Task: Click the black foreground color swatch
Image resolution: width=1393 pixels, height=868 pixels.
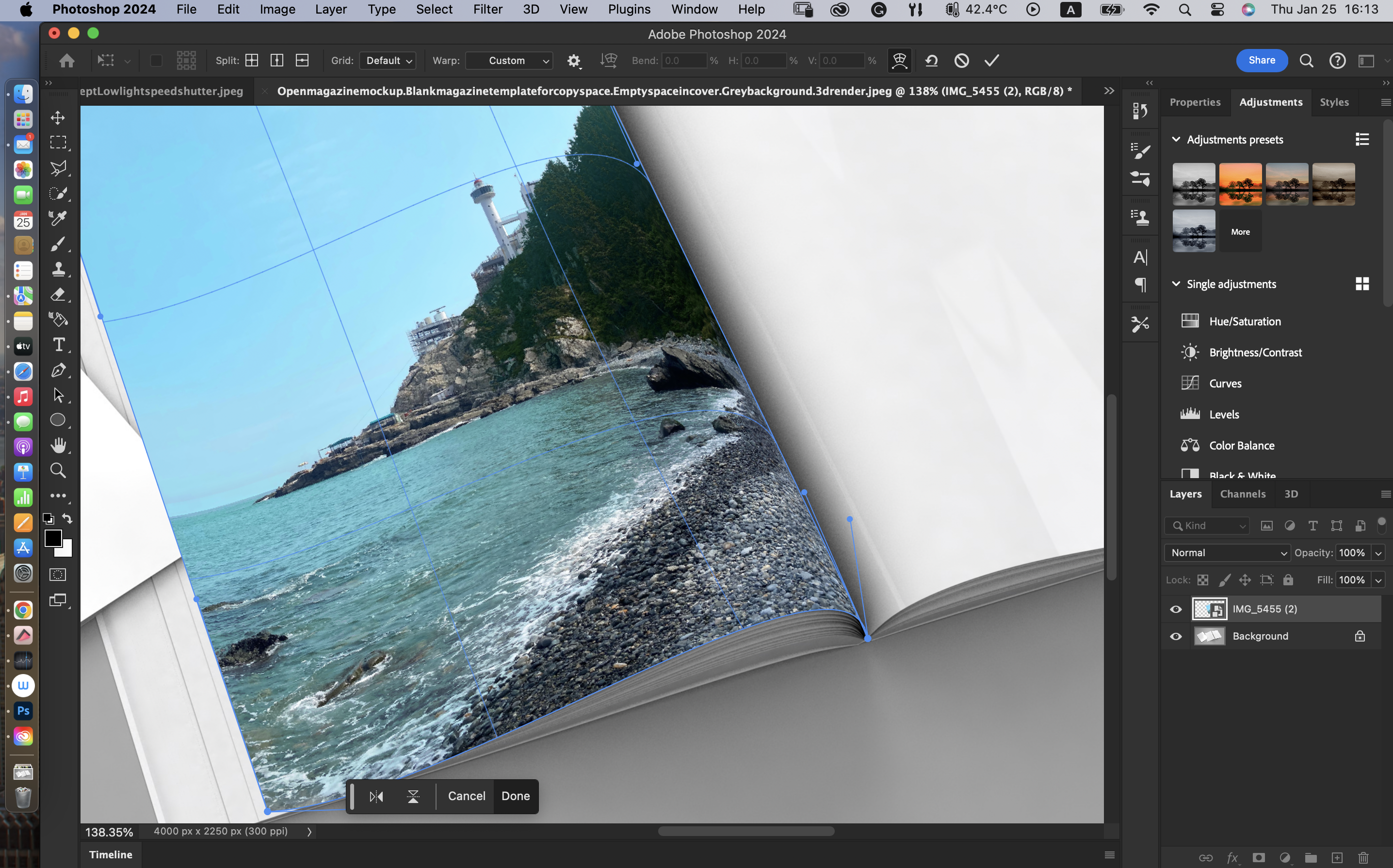Action: point(53,538)
